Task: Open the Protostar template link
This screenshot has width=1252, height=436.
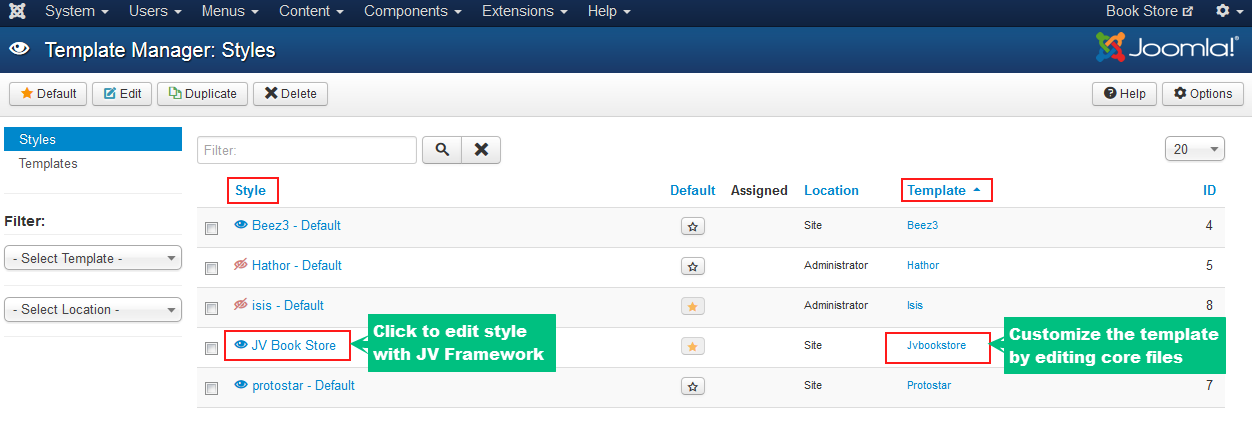Action: [x=929, y=385]
